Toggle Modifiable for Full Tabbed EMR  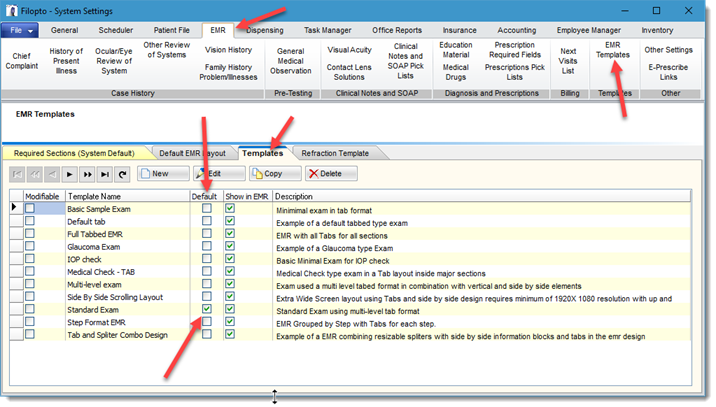(30, 233)
